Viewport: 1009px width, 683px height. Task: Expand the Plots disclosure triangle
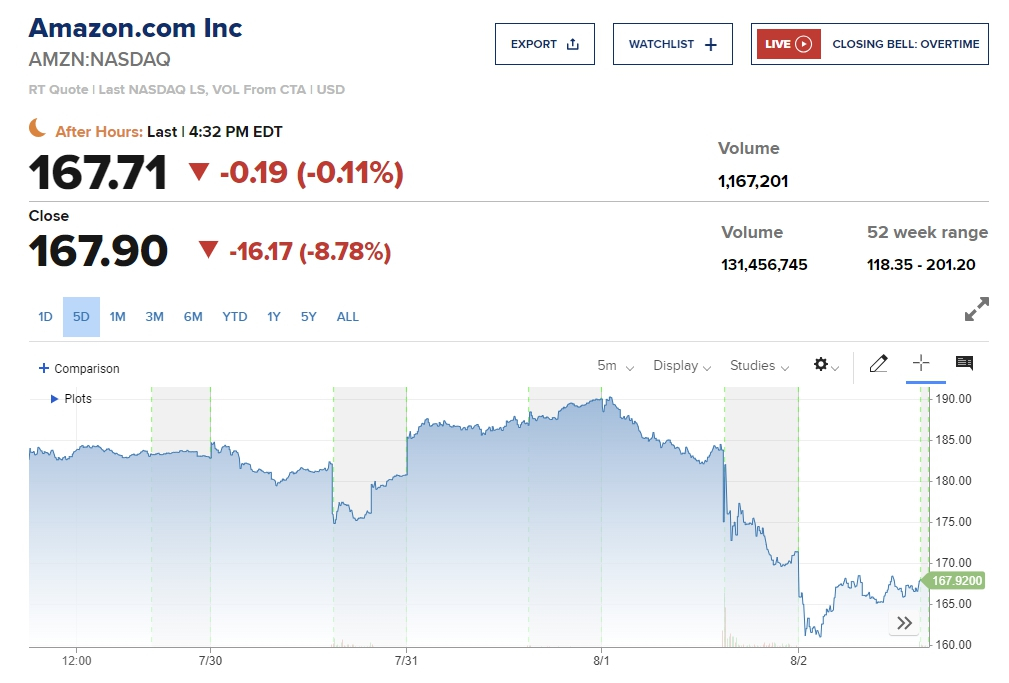[54, 399]
